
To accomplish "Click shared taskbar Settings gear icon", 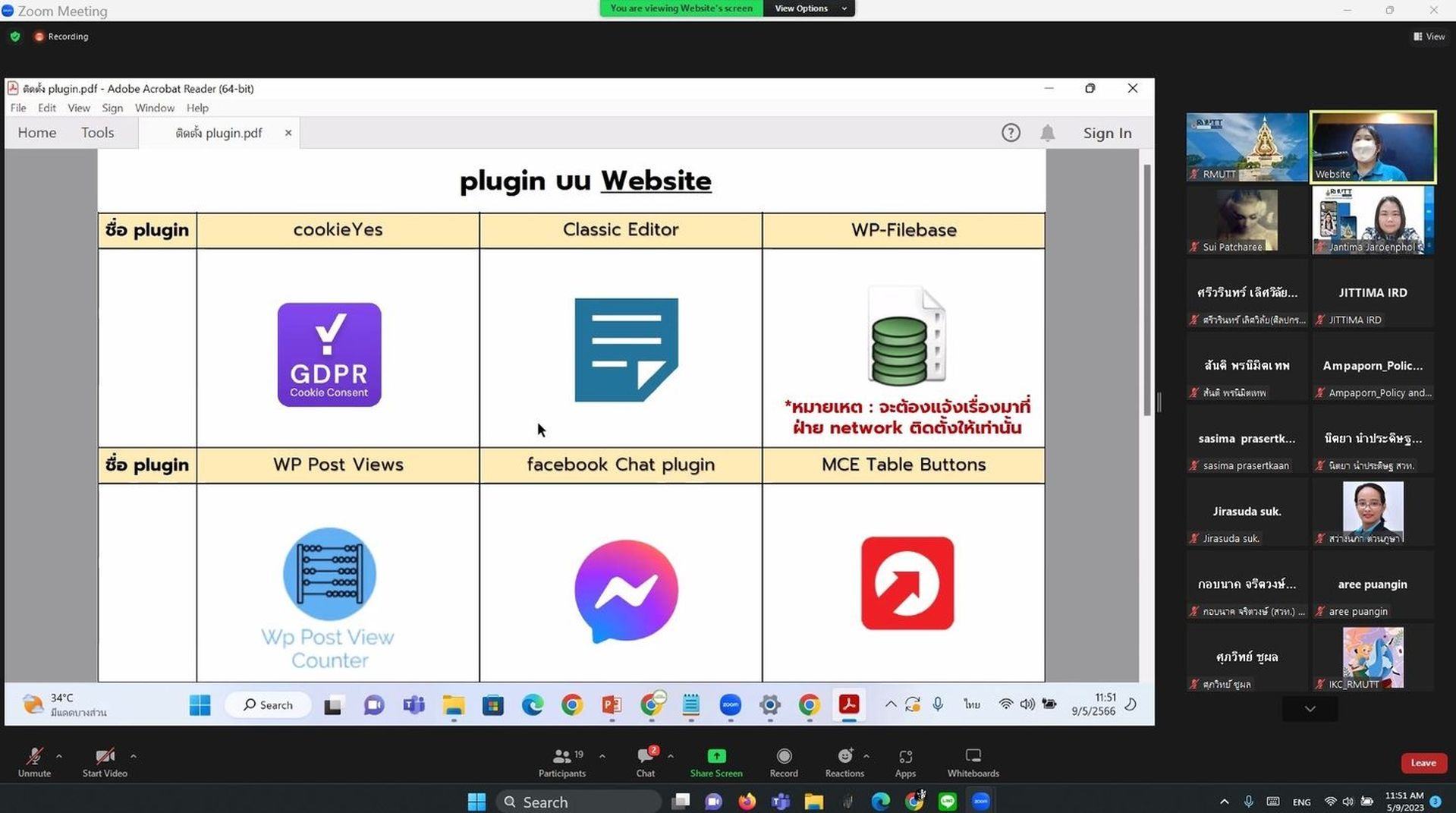I will coord(770,705).
